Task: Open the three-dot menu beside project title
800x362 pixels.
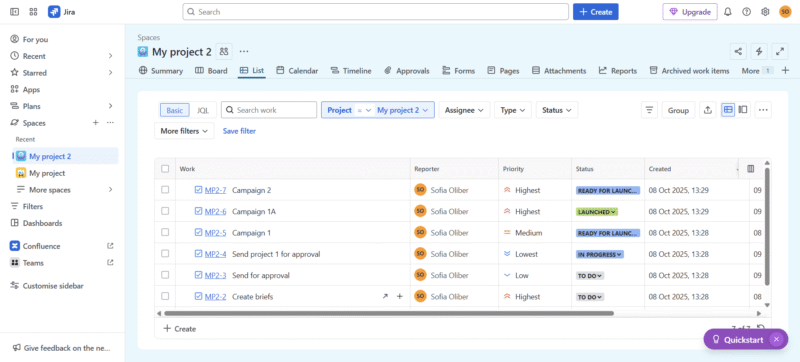Action: click(244, 51)
